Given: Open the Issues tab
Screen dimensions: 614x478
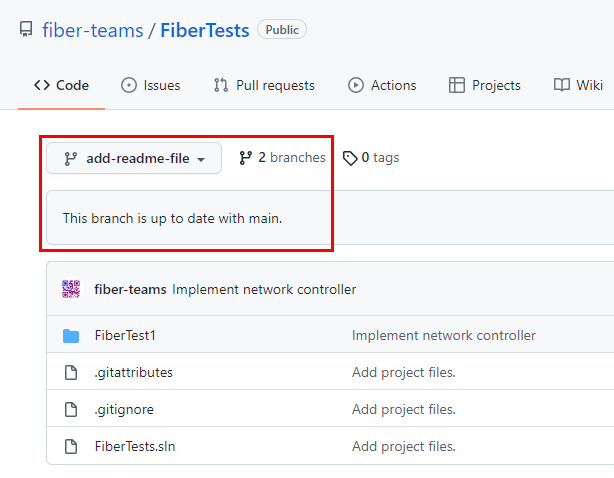Looking at the screenshot, I should point(150,85).
